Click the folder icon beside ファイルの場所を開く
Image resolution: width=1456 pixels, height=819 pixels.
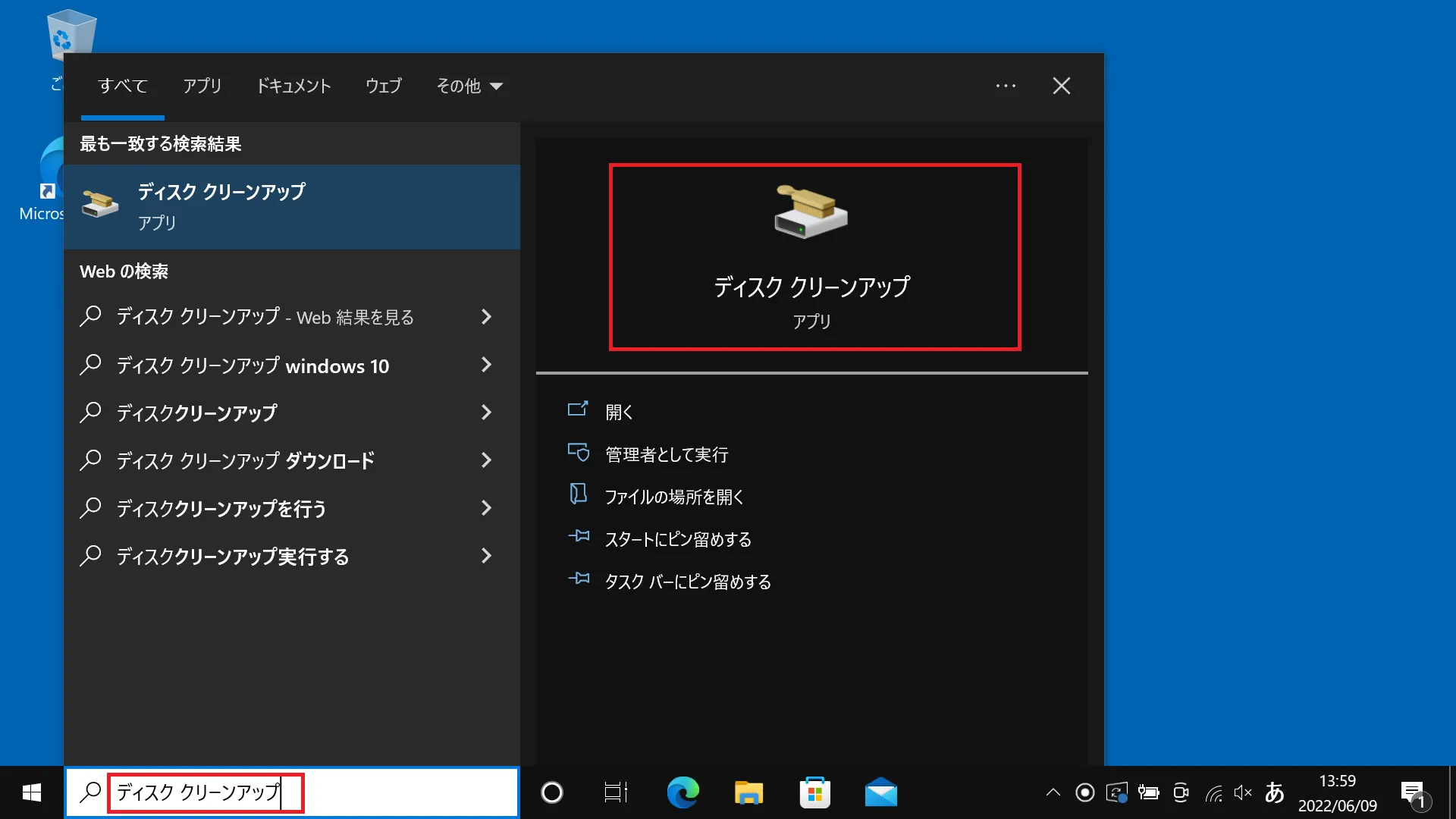[578, 494]
